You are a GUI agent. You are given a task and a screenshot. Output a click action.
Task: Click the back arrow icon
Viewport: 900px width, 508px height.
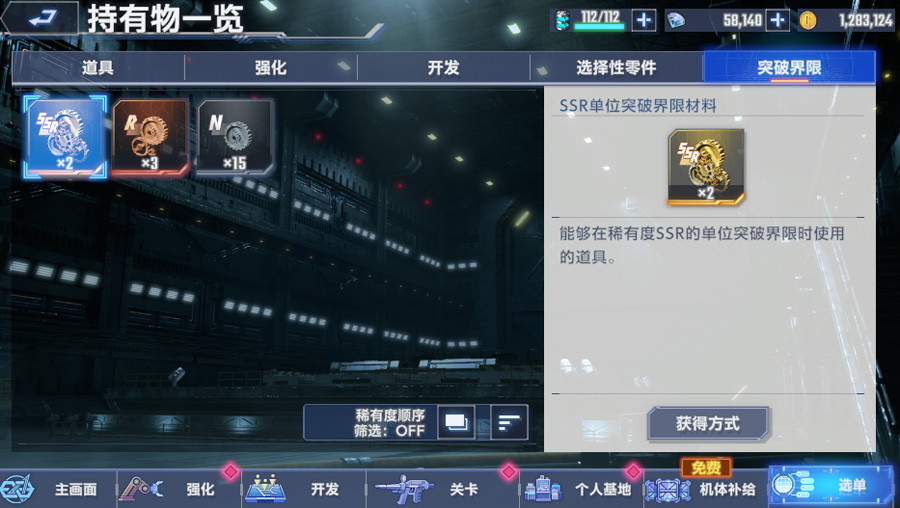coord(41,18)
